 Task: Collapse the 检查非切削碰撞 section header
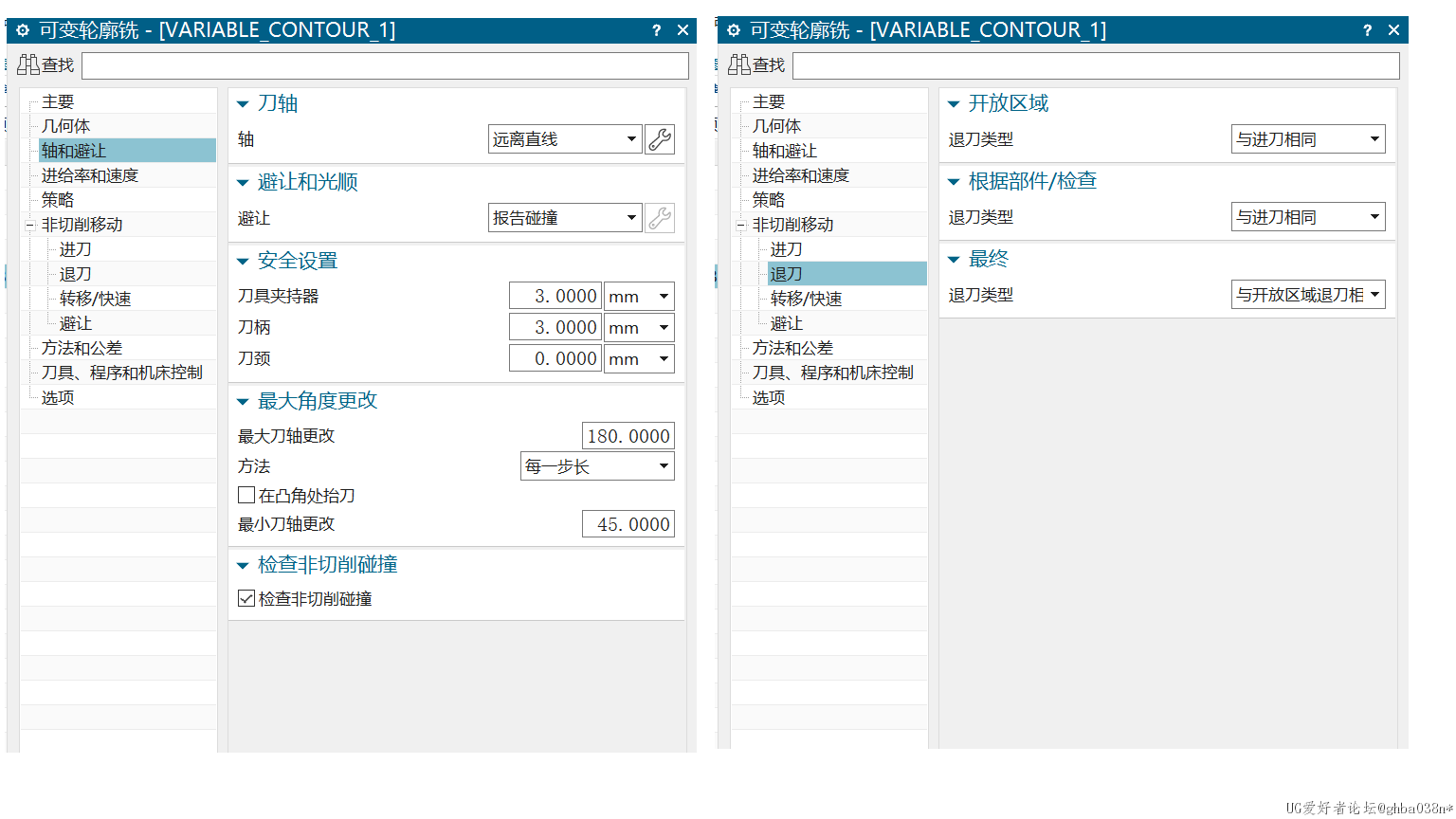(243, 566)
